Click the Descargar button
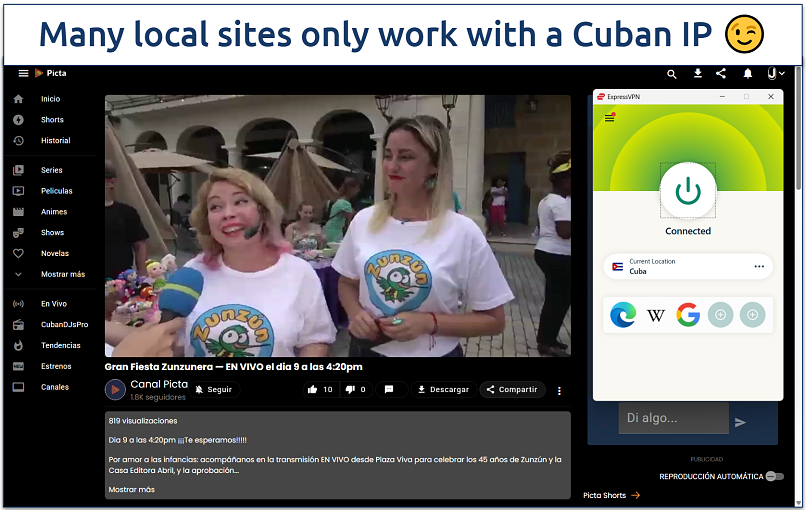This screenshot has height=510, width=806. point(443,390)
